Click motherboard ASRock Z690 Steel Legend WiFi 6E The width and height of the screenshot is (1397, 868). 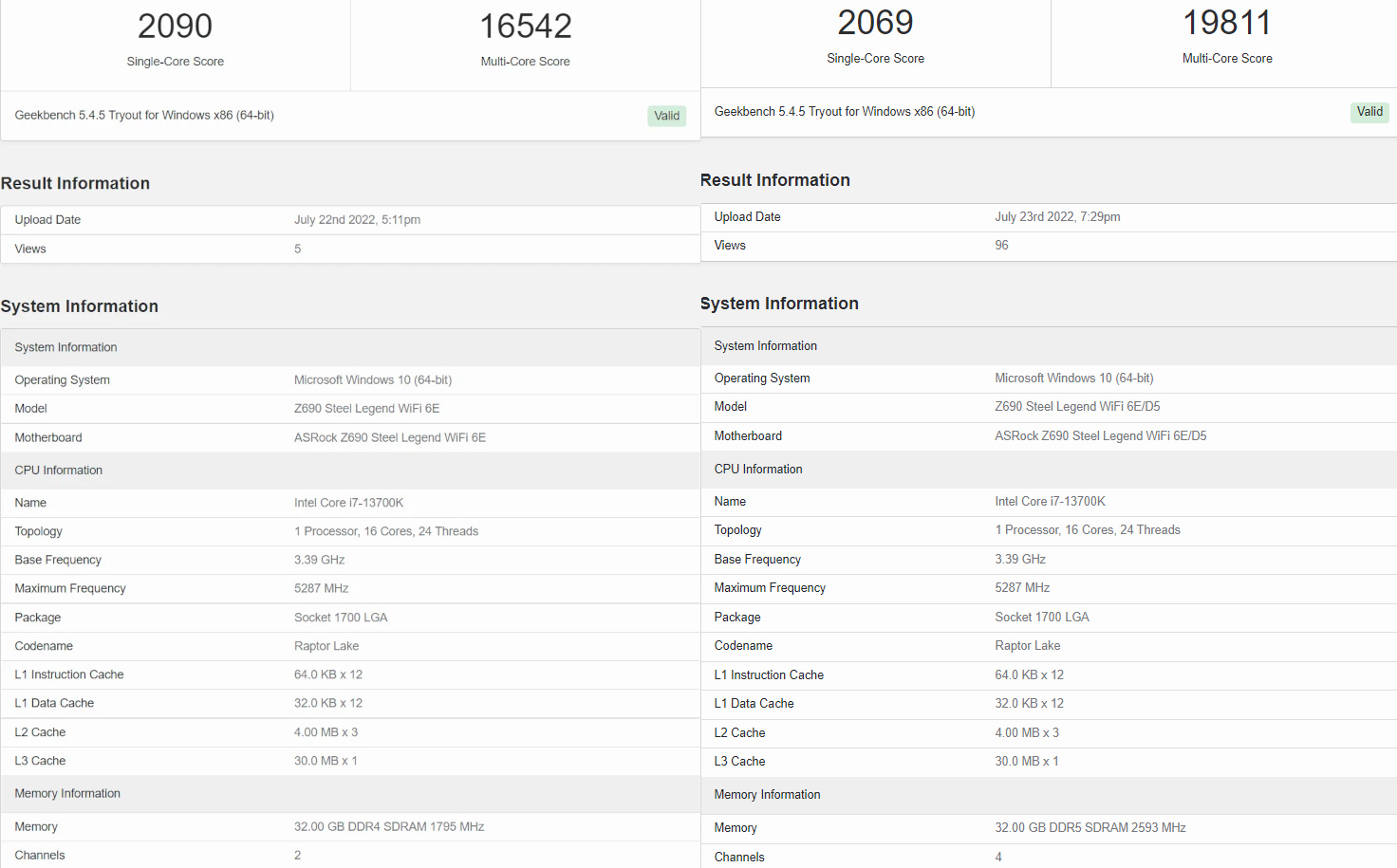390,438
